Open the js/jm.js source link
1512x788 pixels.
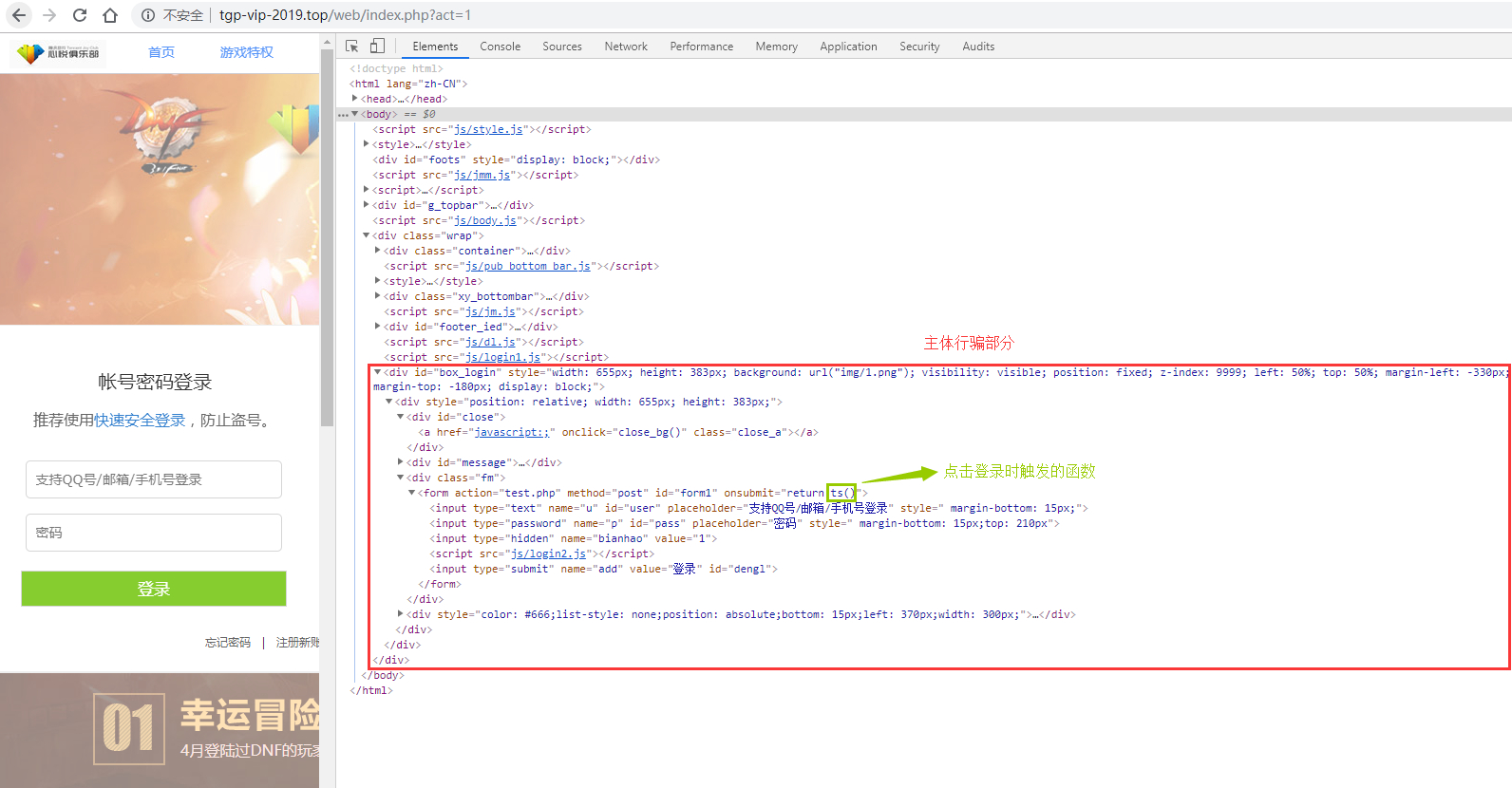(x=491, y=311)
